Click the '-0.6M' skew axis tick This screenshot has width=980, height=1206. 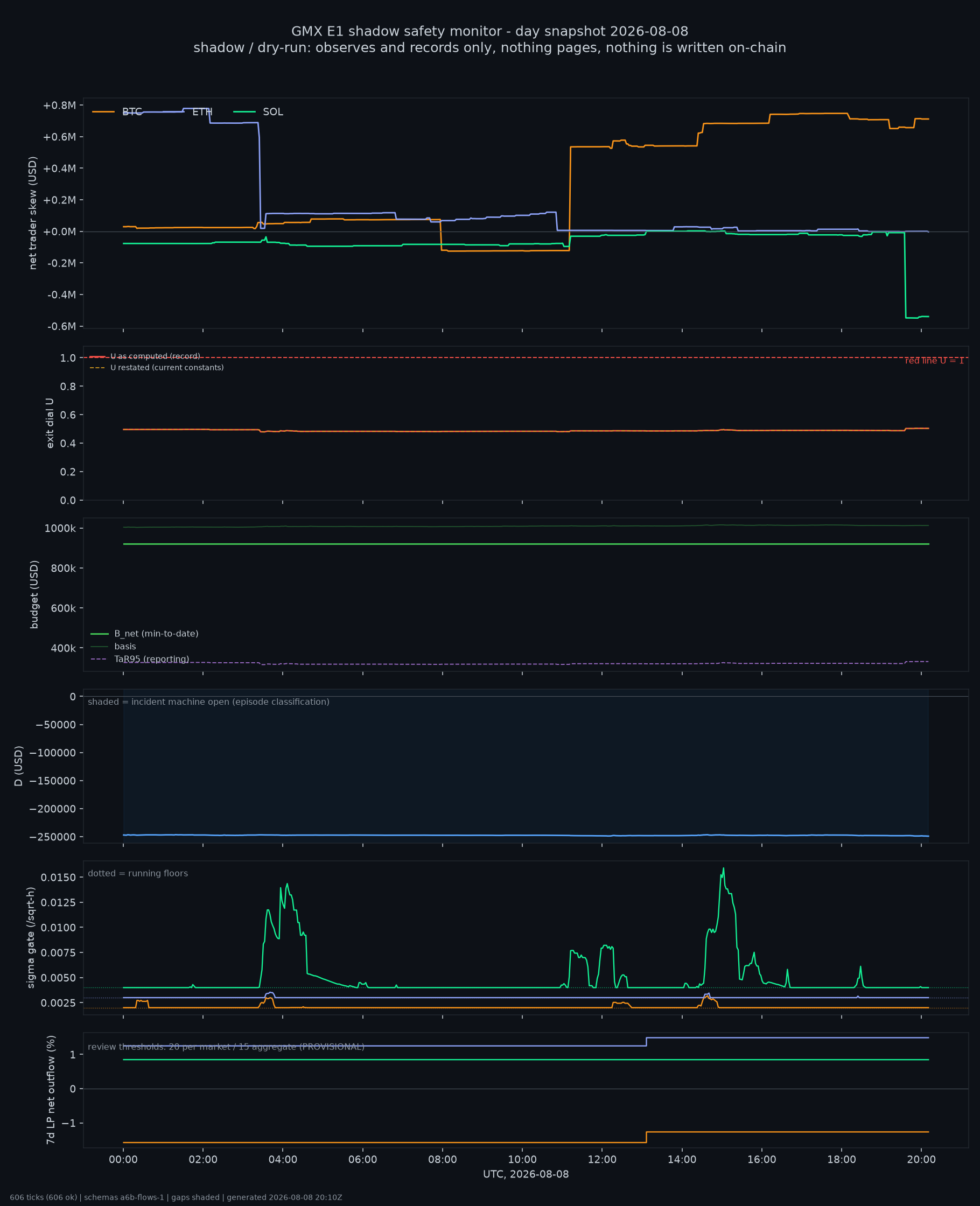[61, 327]
